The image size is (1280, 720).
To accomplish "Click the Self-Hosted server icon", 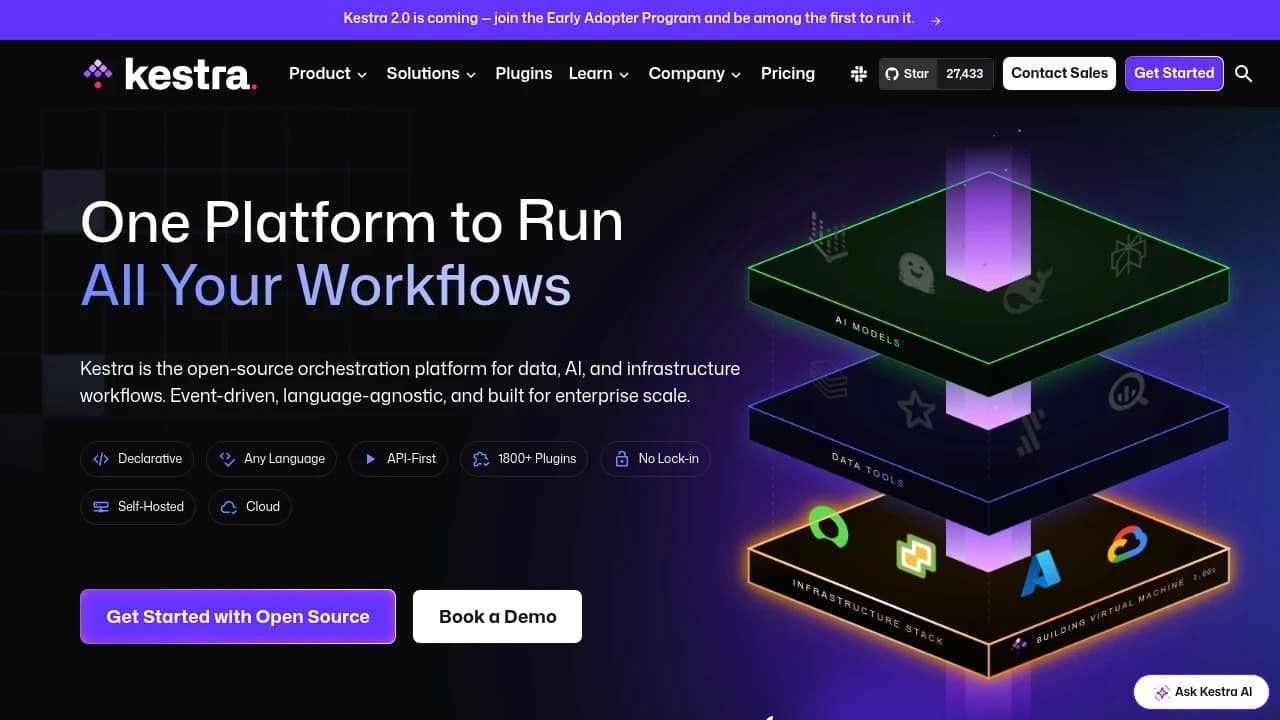I will [x=101, y=507].
